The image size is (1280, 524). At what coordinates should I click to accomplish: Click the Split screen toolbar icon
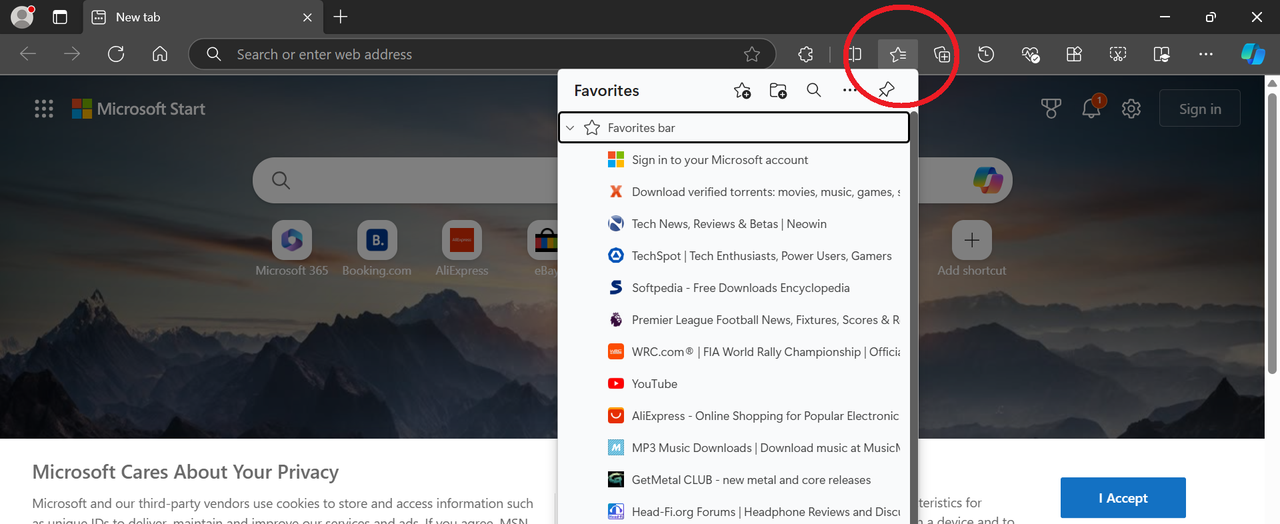tap(854, 55)
